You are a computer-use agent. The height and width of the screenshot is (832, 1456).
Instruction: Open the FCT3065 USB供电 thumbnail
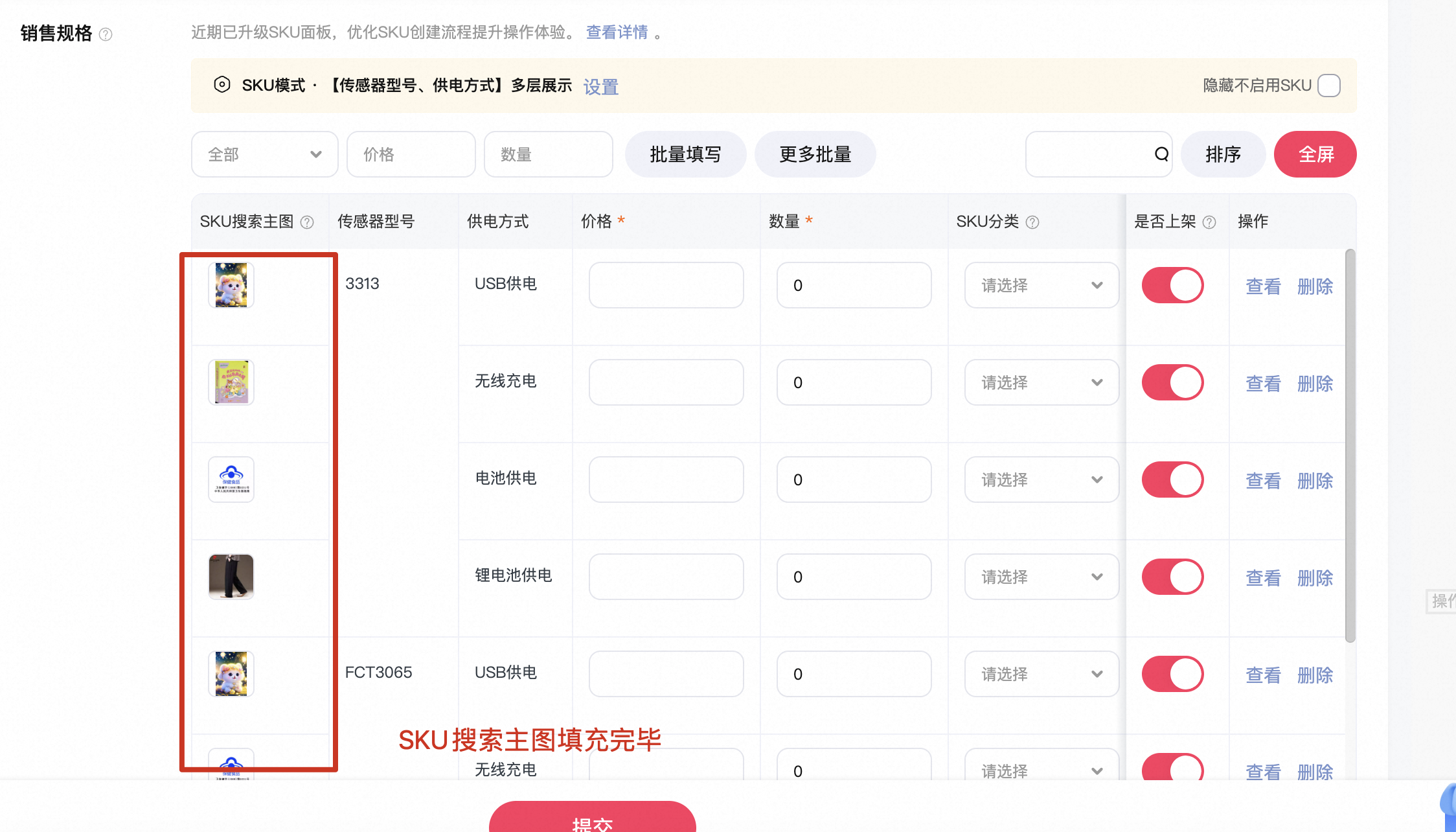(231, 674)
